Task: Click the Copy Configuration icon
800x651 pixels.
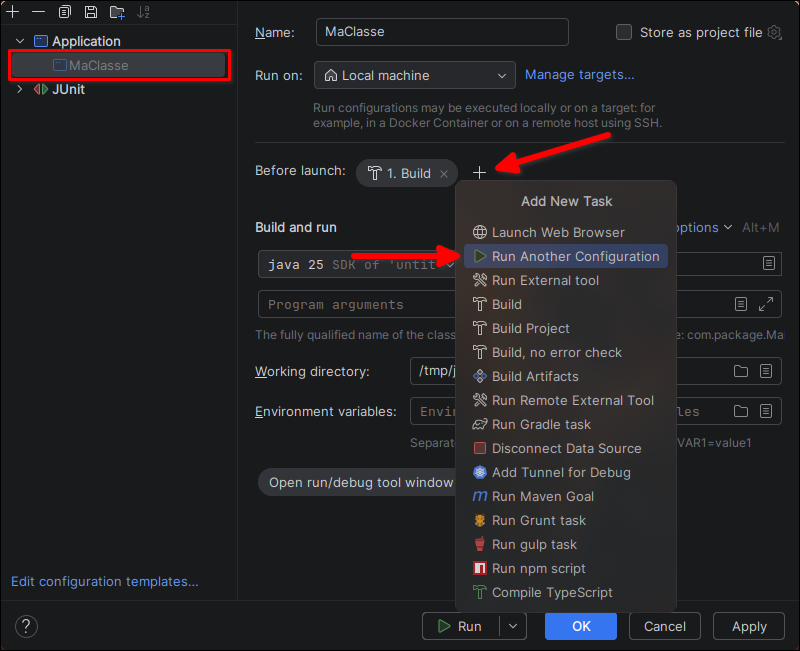Action: pyautogui.click(x=65, y=12)
